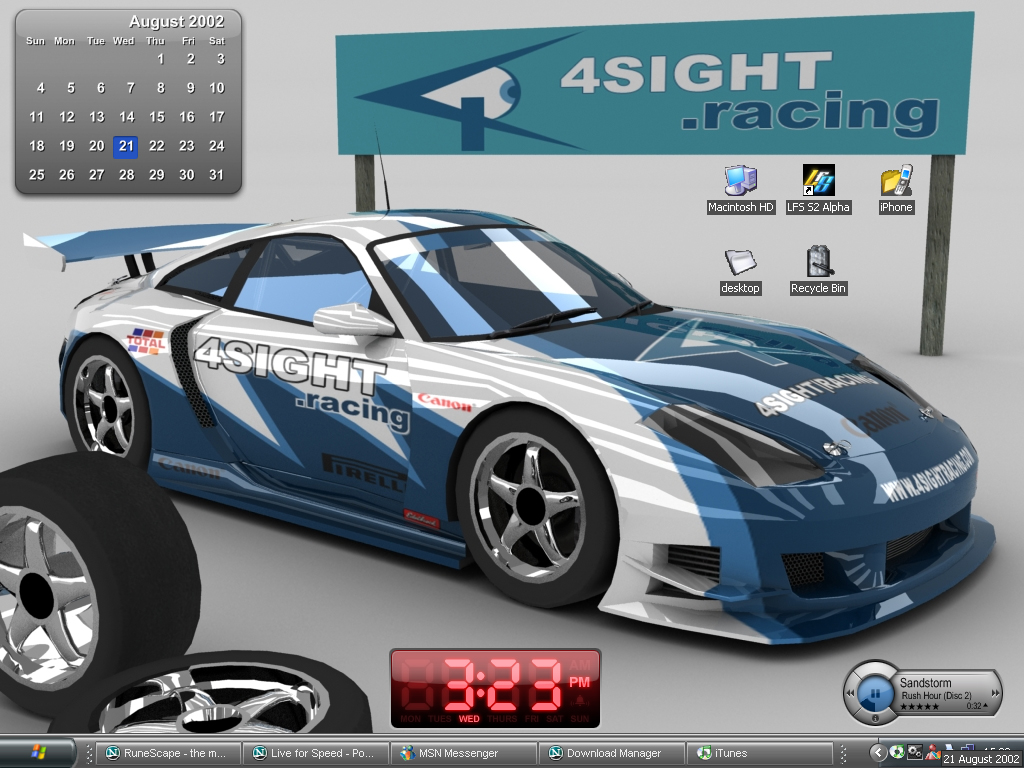Viewport: 1024px width, 768px height.
Task: Launch the LFS S2 Alpha shortcut
Action: pos(818,189)
